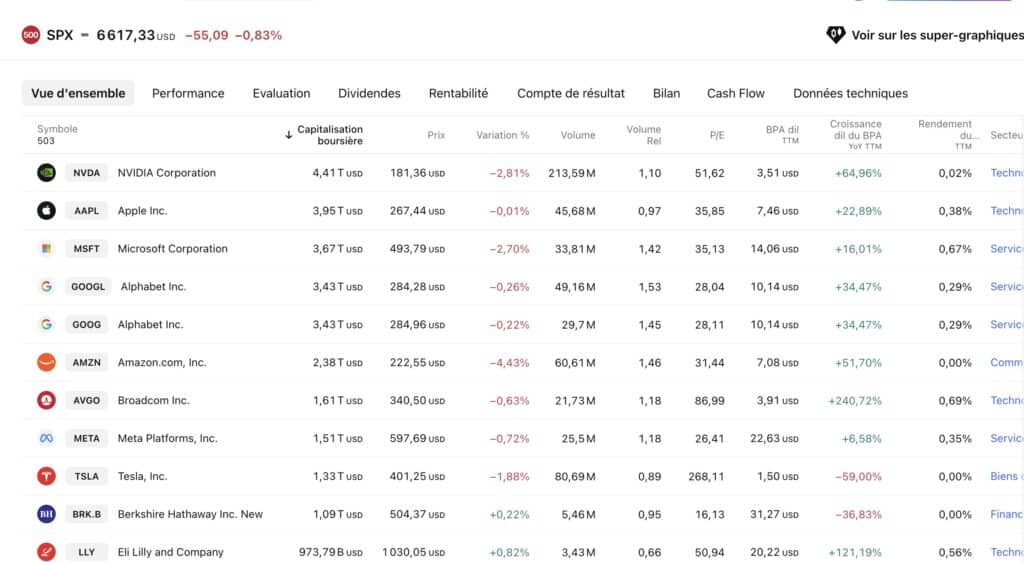Open the NVIDIA Corporation link
The image size is (1024, 562).
coord(167,173)
